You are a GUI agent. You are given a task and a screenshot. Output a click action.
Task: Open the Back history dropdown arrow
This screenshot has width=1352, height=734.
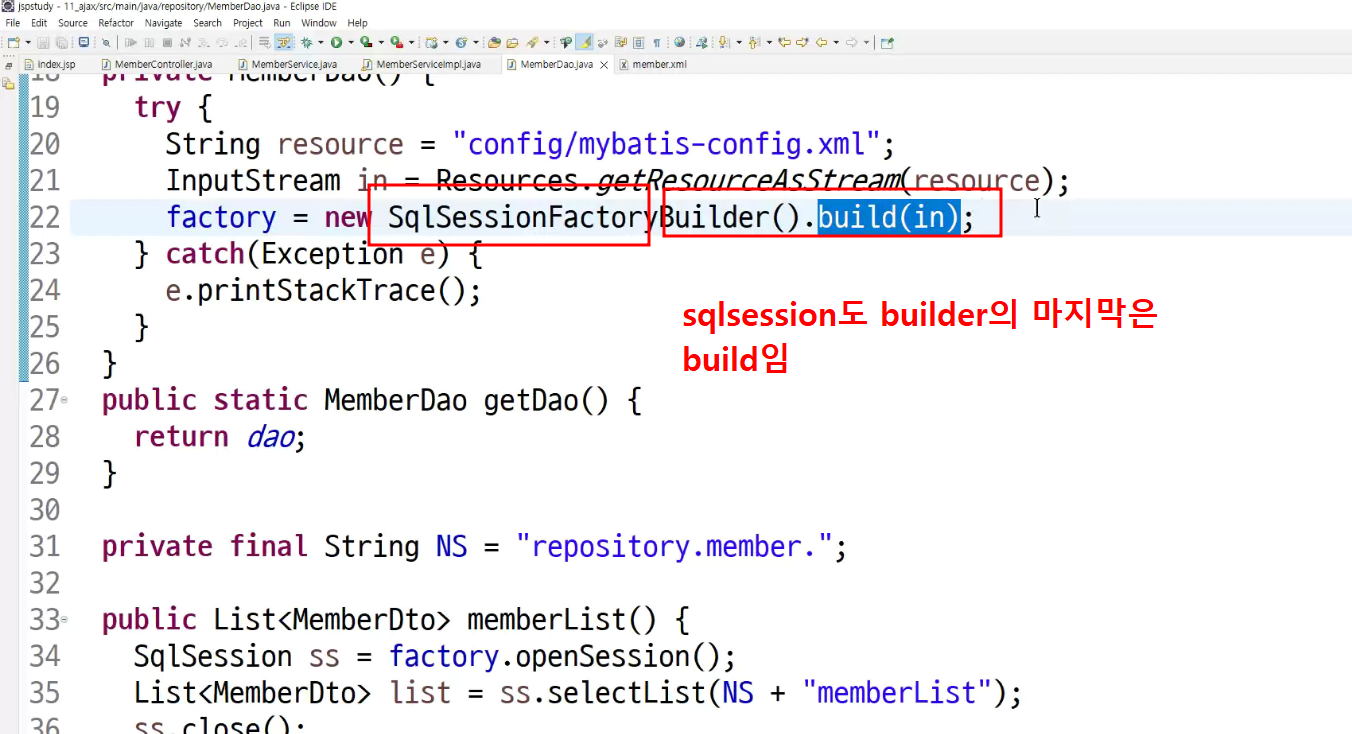tap(835, 43)
